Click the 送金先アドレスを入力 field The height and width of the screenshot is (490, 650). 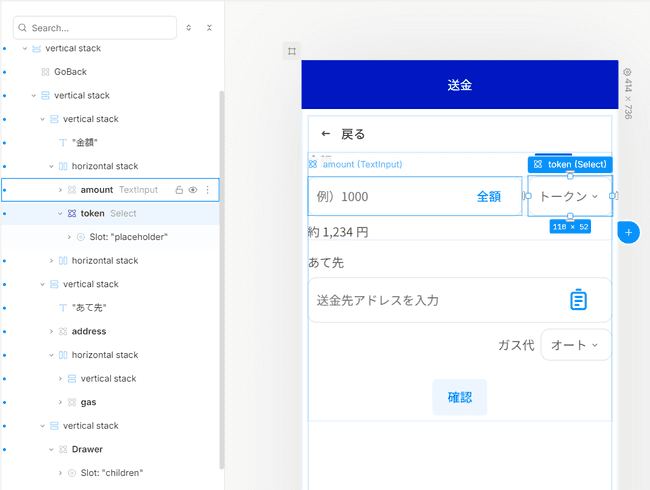point(459,300)
